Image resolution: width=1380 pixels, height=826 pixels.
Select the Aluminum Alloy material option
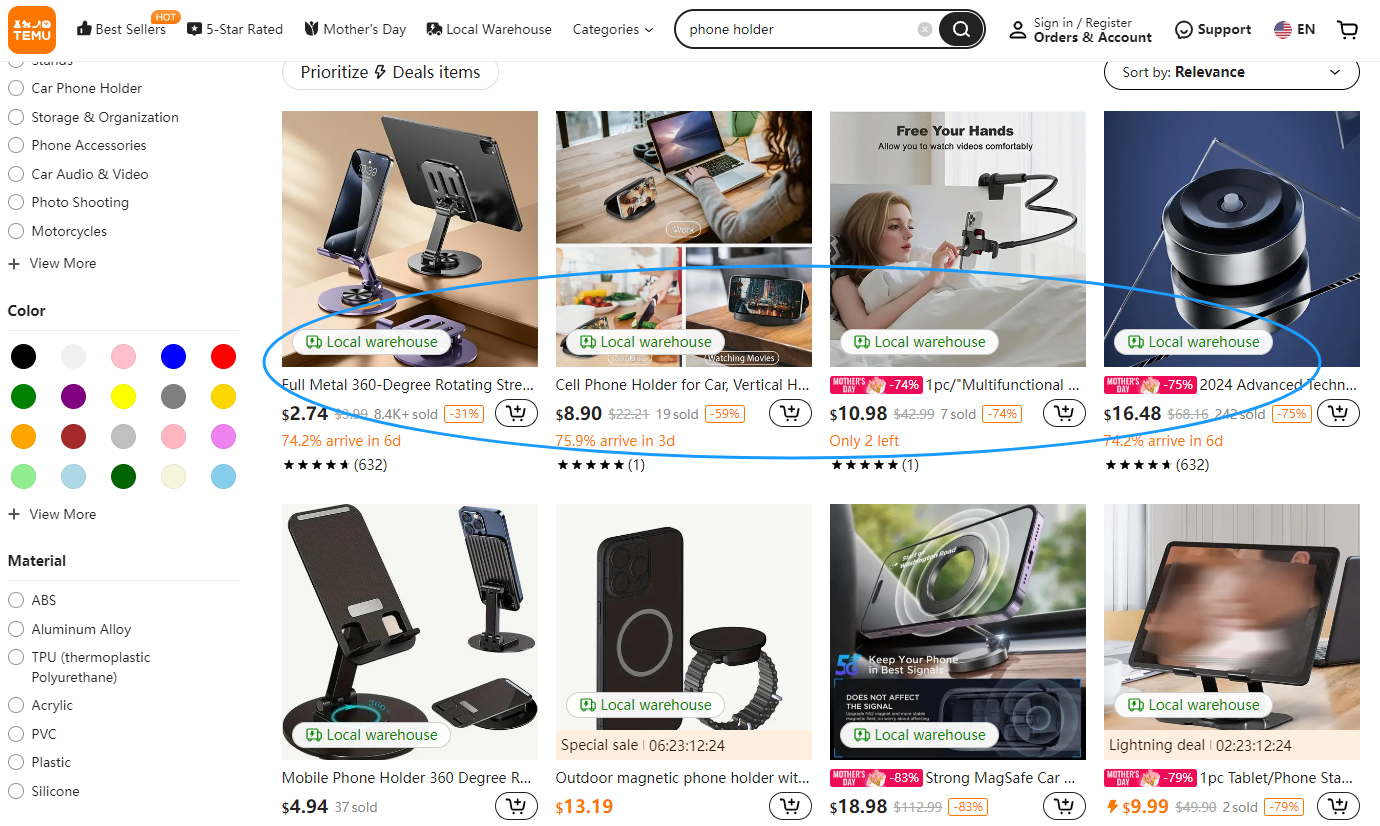[16, 629]
